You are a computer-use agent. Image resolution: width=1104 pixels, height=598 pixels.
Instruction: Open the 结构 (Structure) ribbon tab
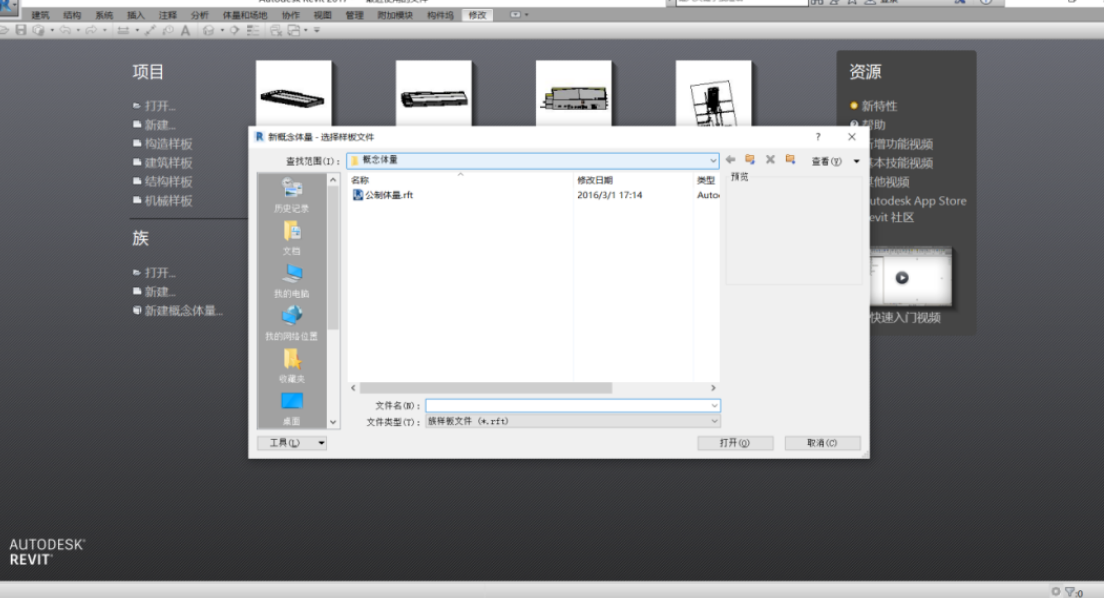click(72, 15)
